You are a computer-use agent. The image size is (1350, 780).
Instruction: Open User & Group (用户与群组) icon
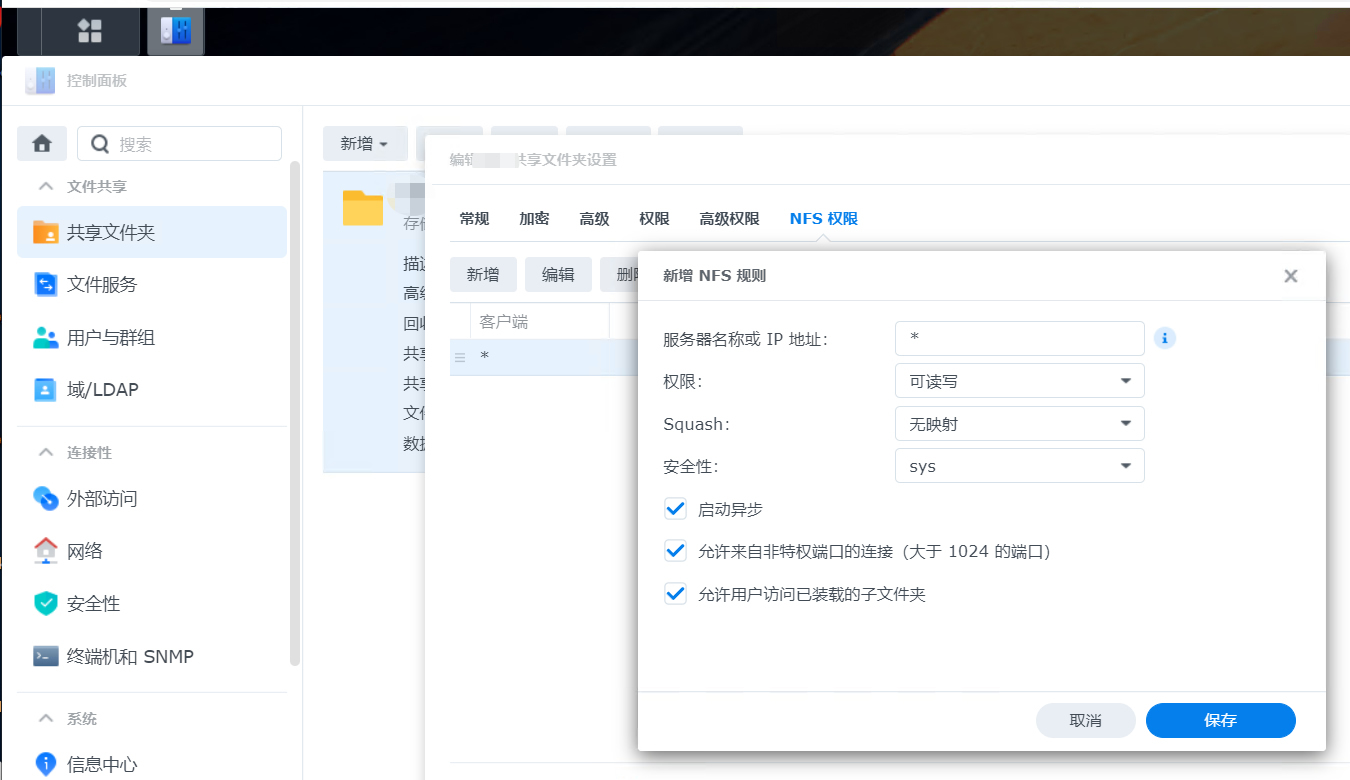point(46,338)
